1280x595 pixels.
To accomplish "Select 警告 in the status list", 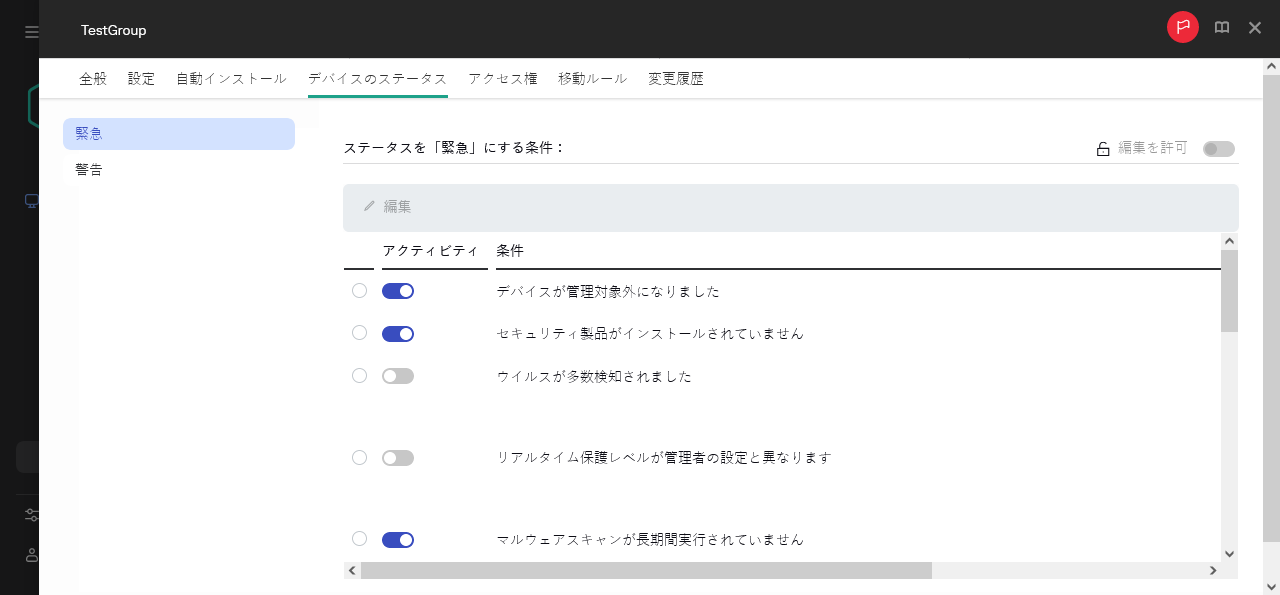I will 89,169.
